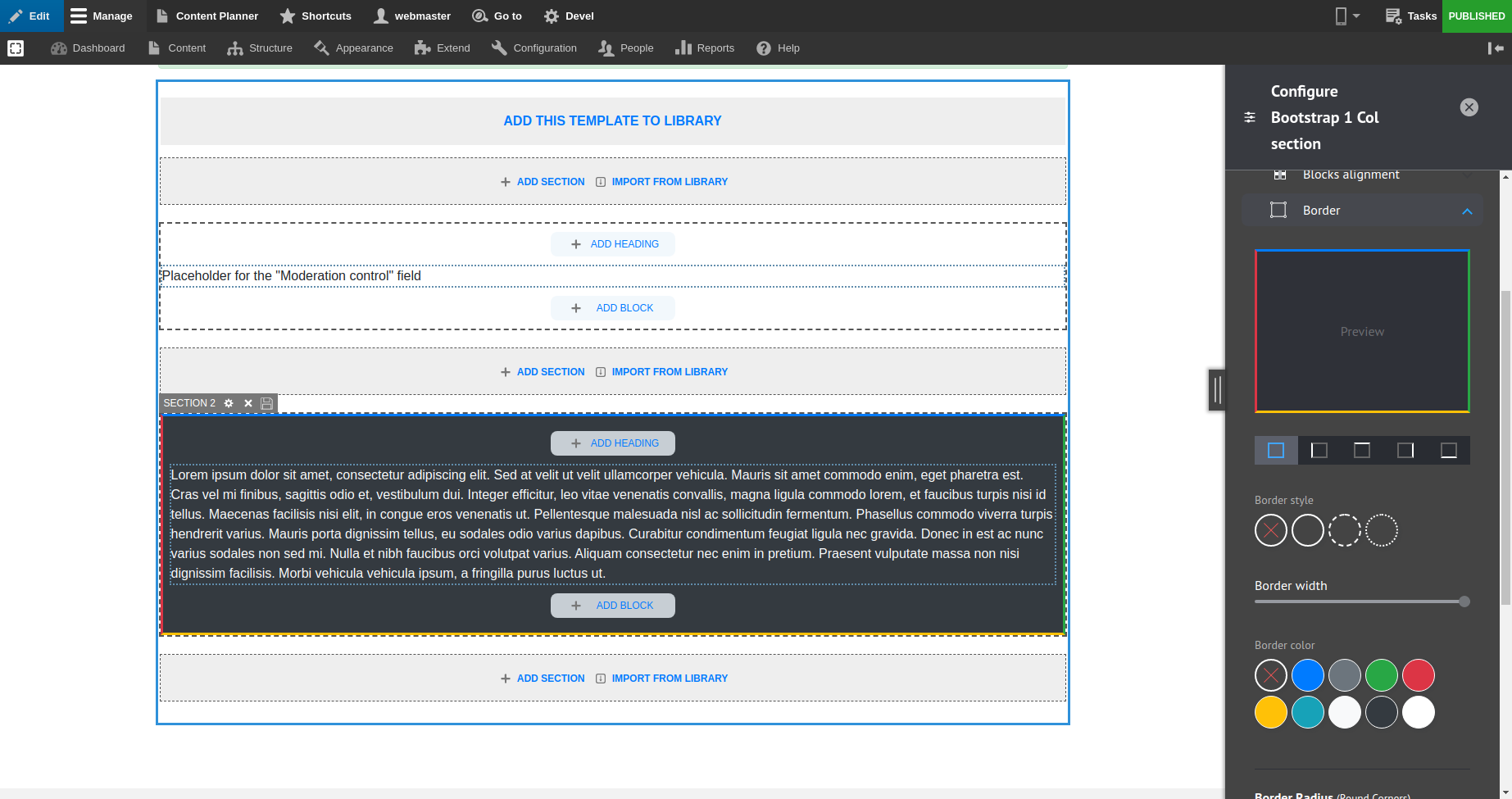Switch to the Manage tab
Viewport: 1512px width, 799px height.
click(x=102, y=16)
